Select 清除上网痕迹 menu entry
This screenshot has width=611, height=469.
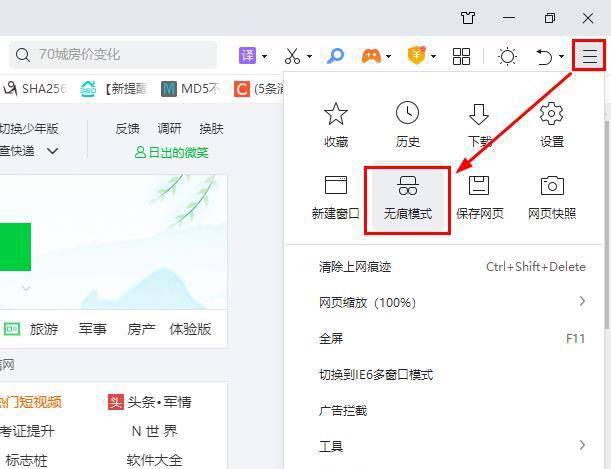pos(446,267)
